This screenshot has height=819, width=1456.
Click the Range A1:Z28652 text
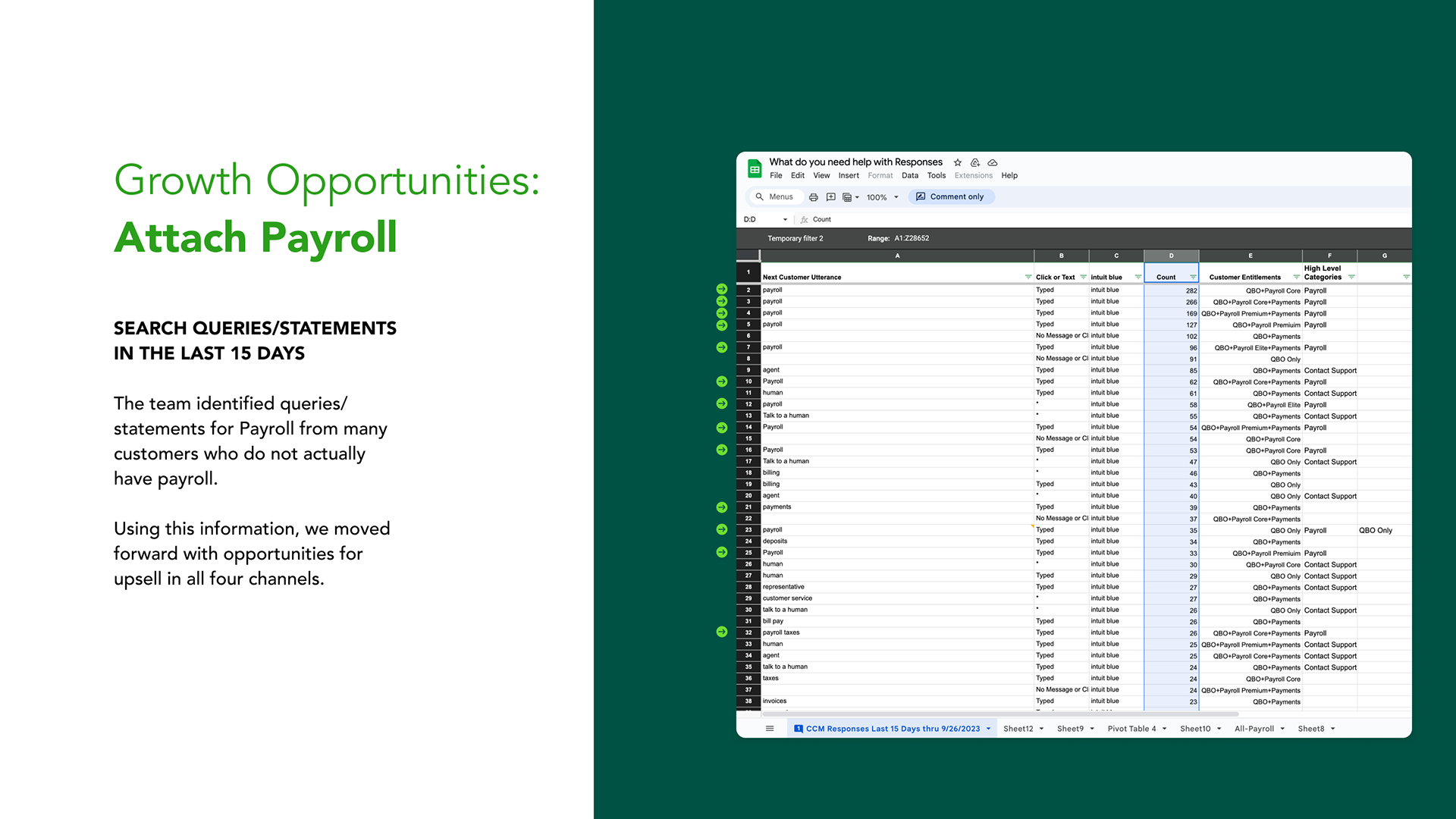[x=898, y=239]
